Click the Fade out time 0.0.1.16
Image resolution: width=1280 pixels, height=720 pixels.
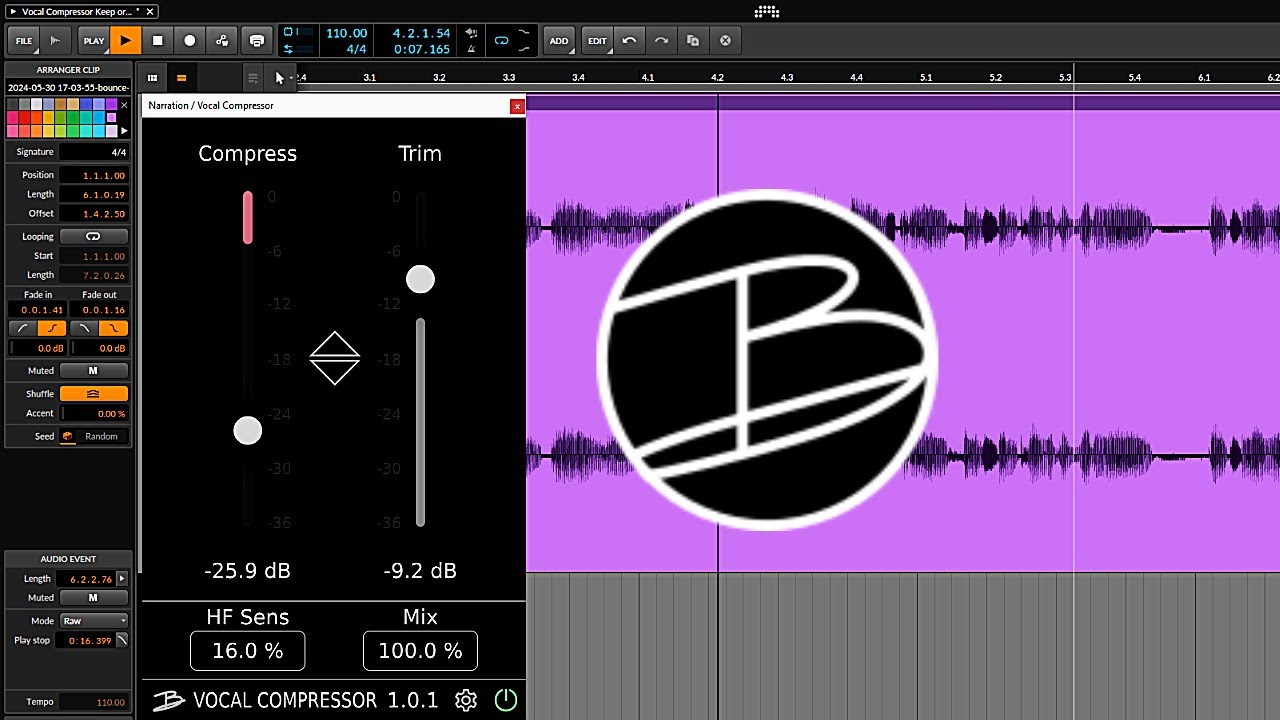[x=98, y=310]
